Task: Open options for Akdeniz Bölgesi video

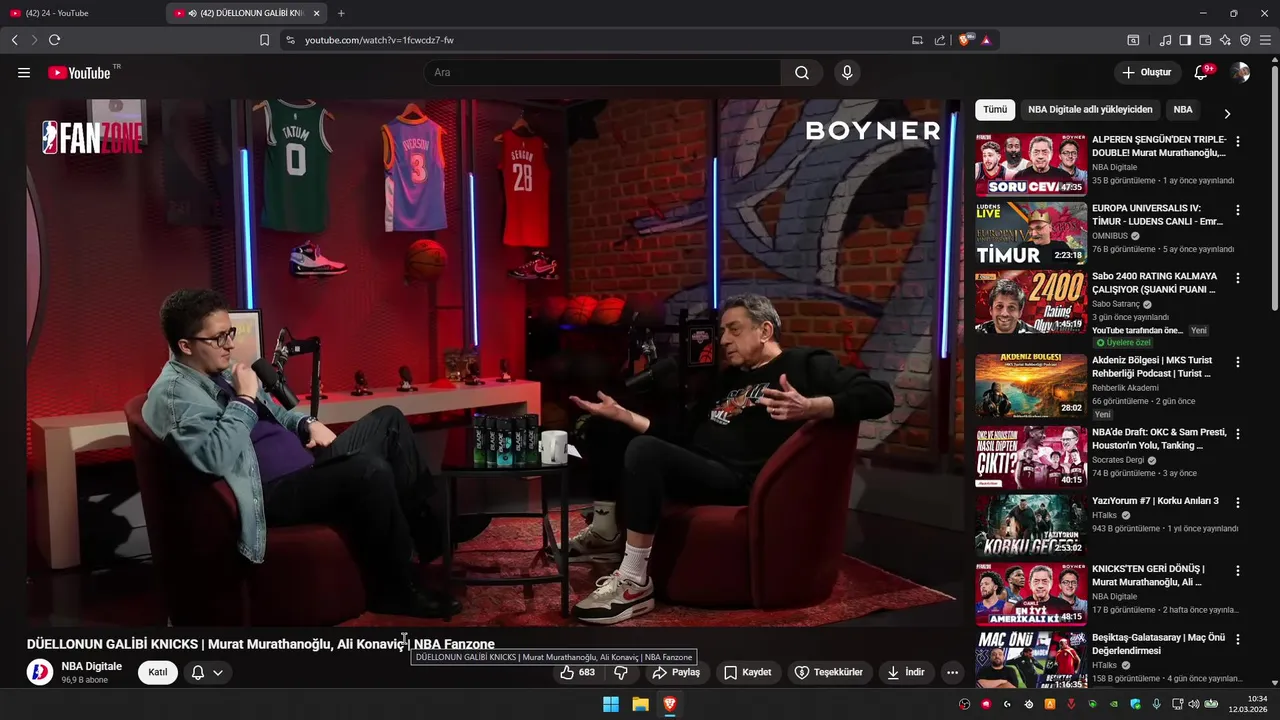Action: 1238,362
